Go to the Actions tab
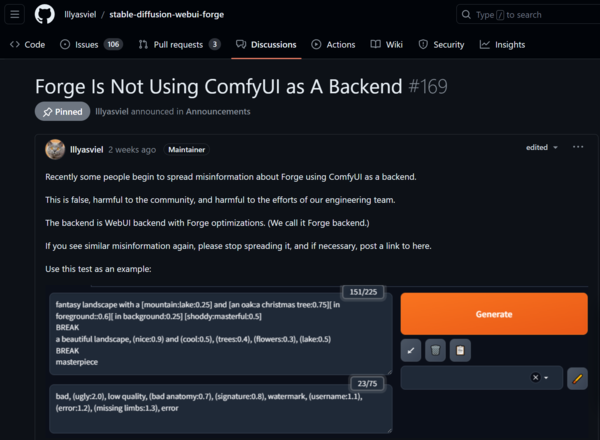The width and height of the screenshot is (600, 440). [333, 44]
